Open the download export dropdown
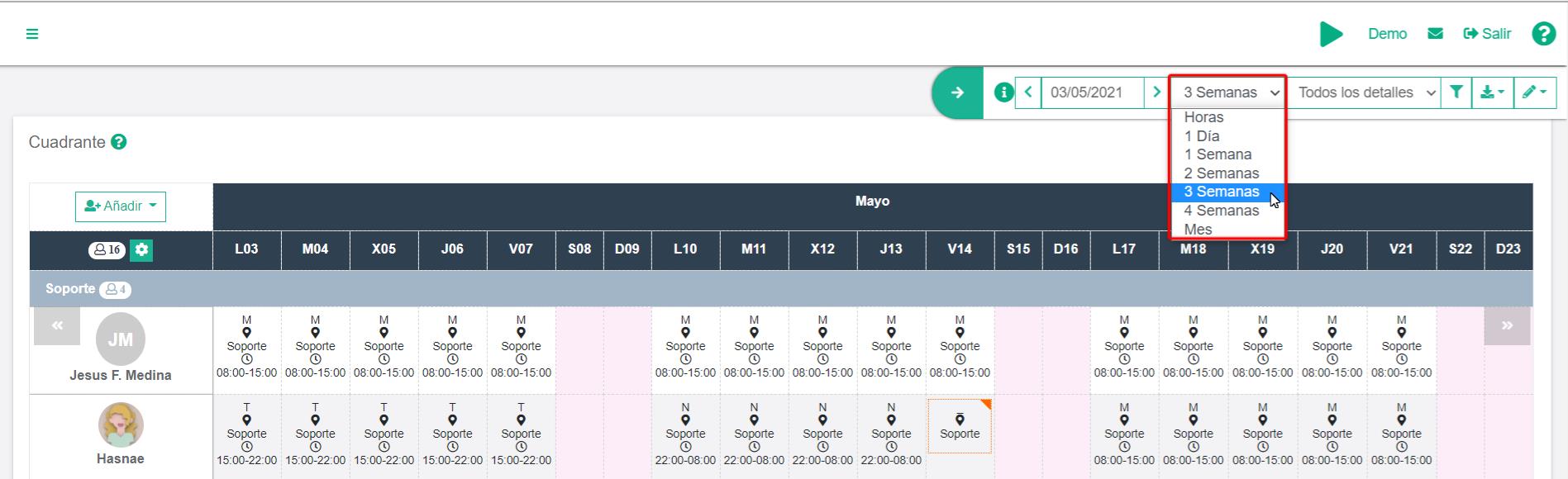1568x479 pixels. (x=1491, y=92)
